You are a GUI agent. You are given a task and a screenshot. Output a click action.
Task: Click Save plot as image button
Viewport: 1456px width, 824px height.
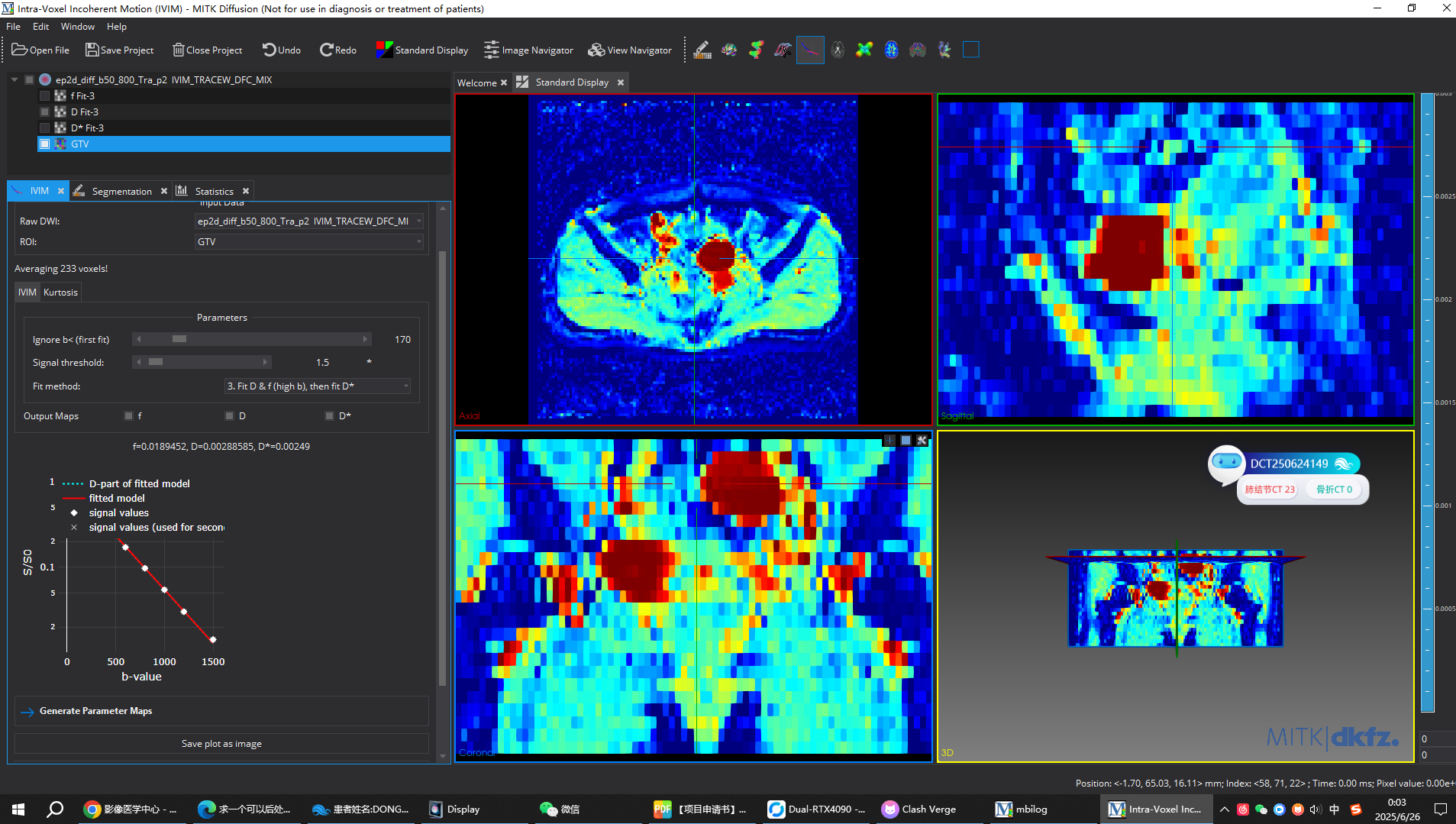tap(221, 744)
